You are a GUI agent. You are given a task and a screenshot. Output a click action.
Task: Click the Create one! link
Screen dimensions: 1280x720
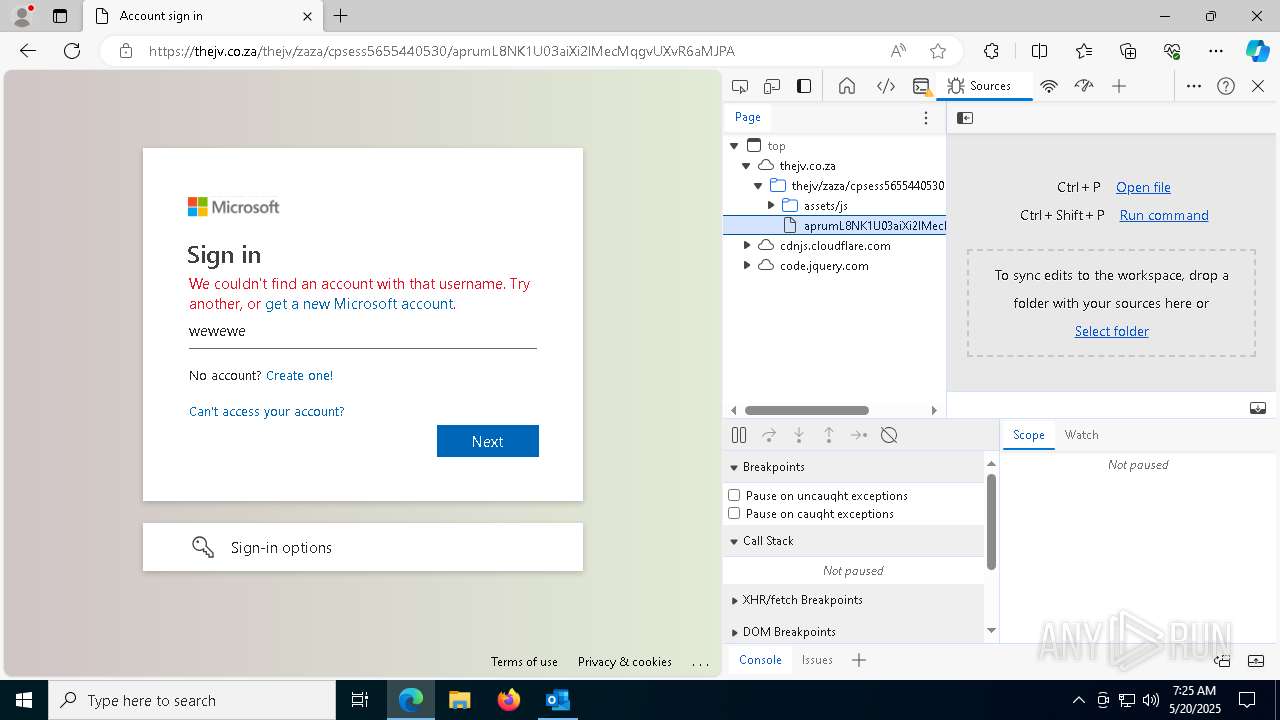[x=299, y=376]
